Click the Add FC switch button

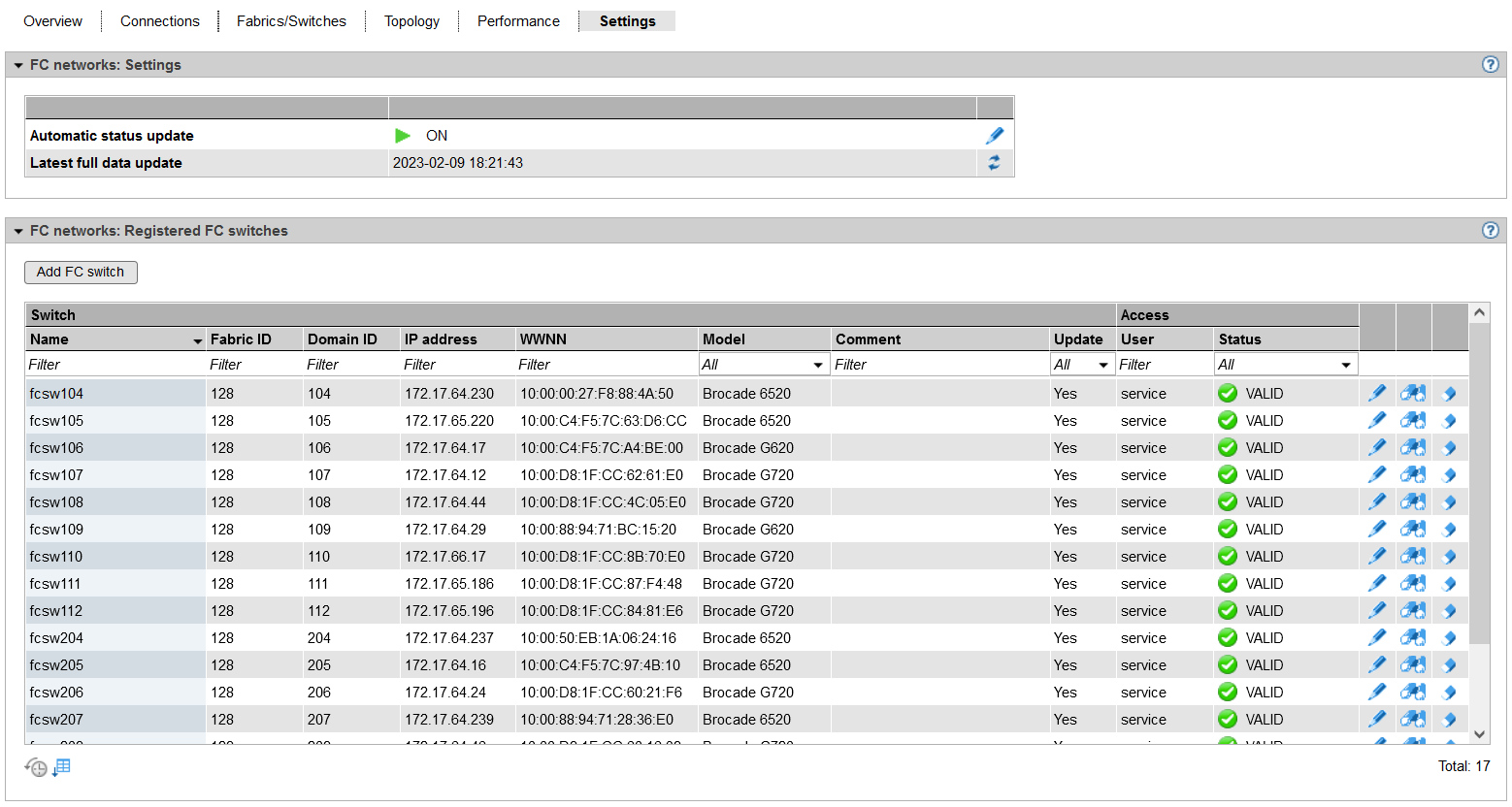[x=81, y=273]
